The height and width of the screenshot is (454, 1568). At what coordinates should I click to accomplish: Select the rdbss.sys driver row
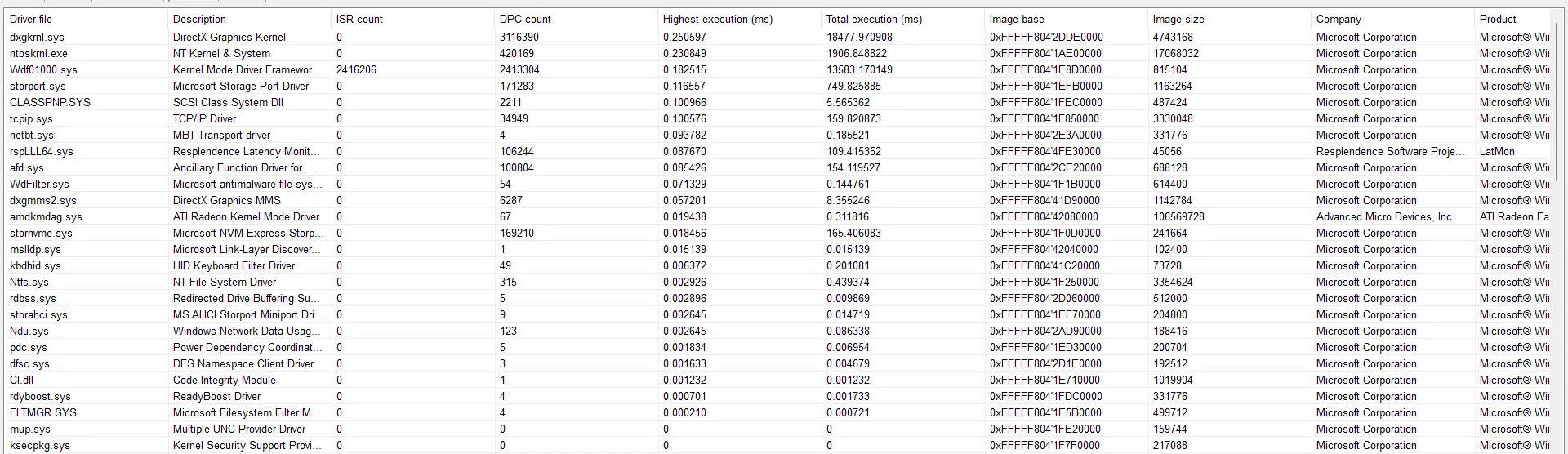pyautogui.click(x=777, y=298)
